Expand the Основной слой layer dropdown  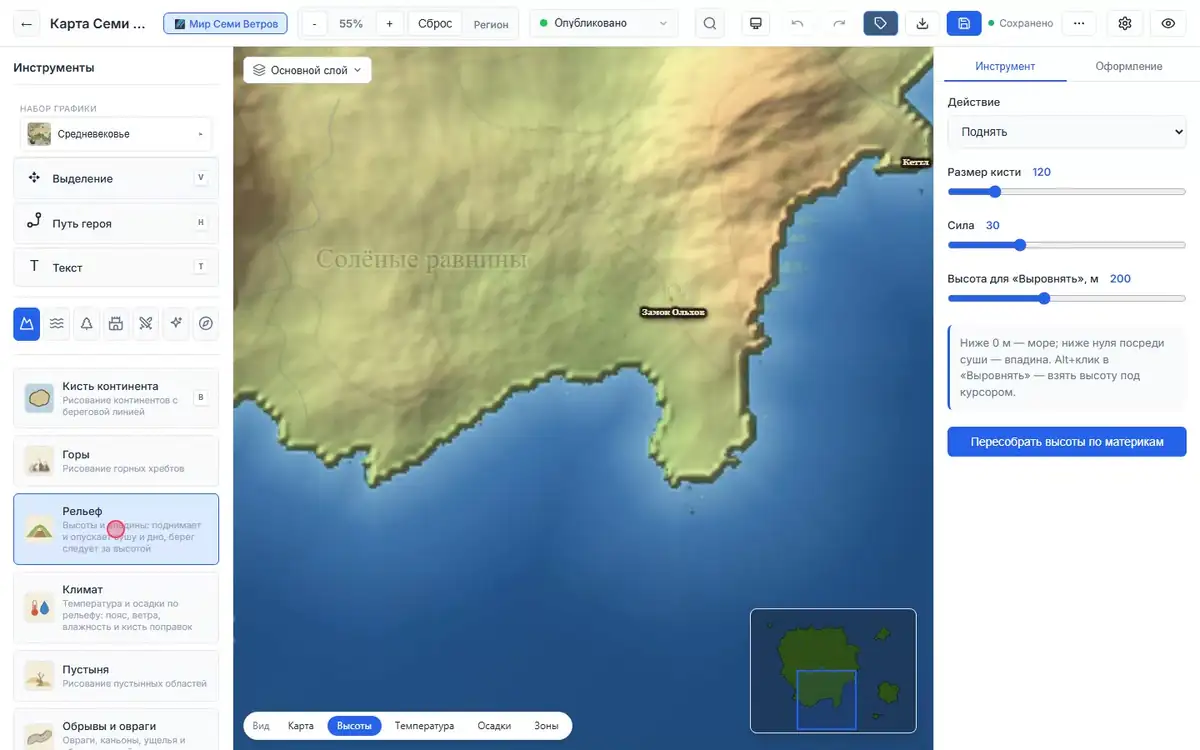[x=308, y=70]
